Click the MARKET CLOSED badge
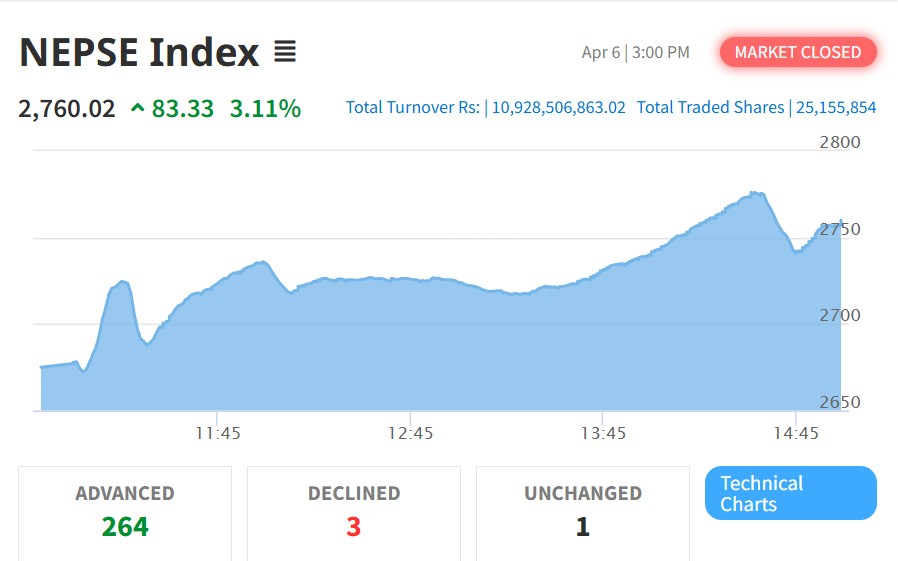Screen dimensions: 898x561 [797, 52]
